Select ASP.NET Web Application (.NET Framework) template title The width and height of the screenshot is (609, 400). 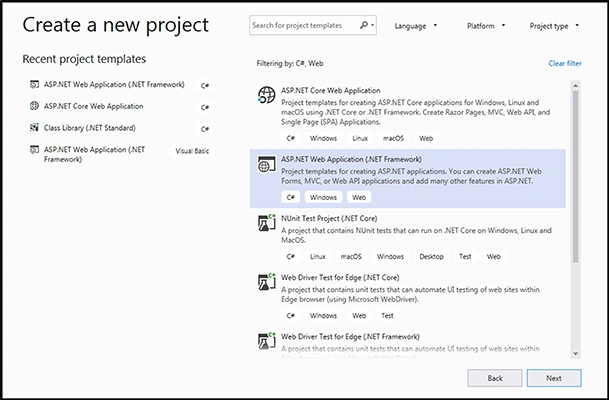[x=351, y=159]
